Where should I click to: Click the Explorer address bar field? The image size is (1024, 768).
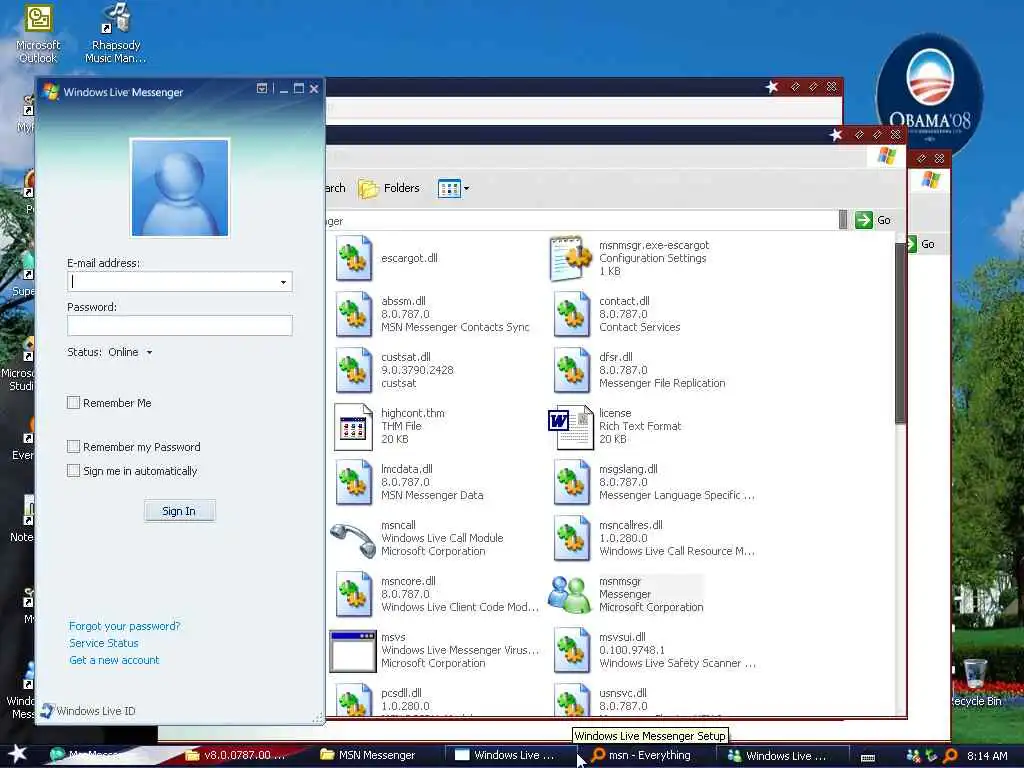pos(581,221)
